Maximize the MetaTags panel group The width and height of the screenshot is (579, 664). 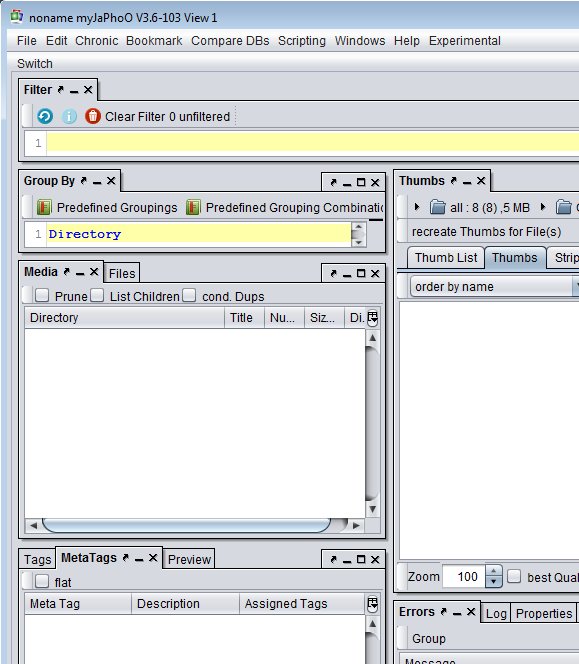[x=361, y=559]
